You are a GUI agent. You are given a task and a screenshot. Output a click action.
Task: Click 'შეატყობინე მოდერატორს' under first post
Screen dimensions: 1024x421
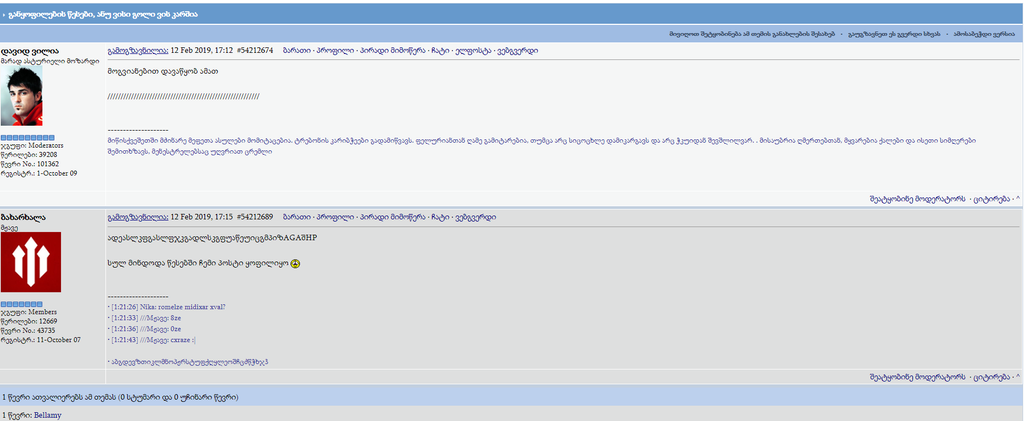[918, 198]
